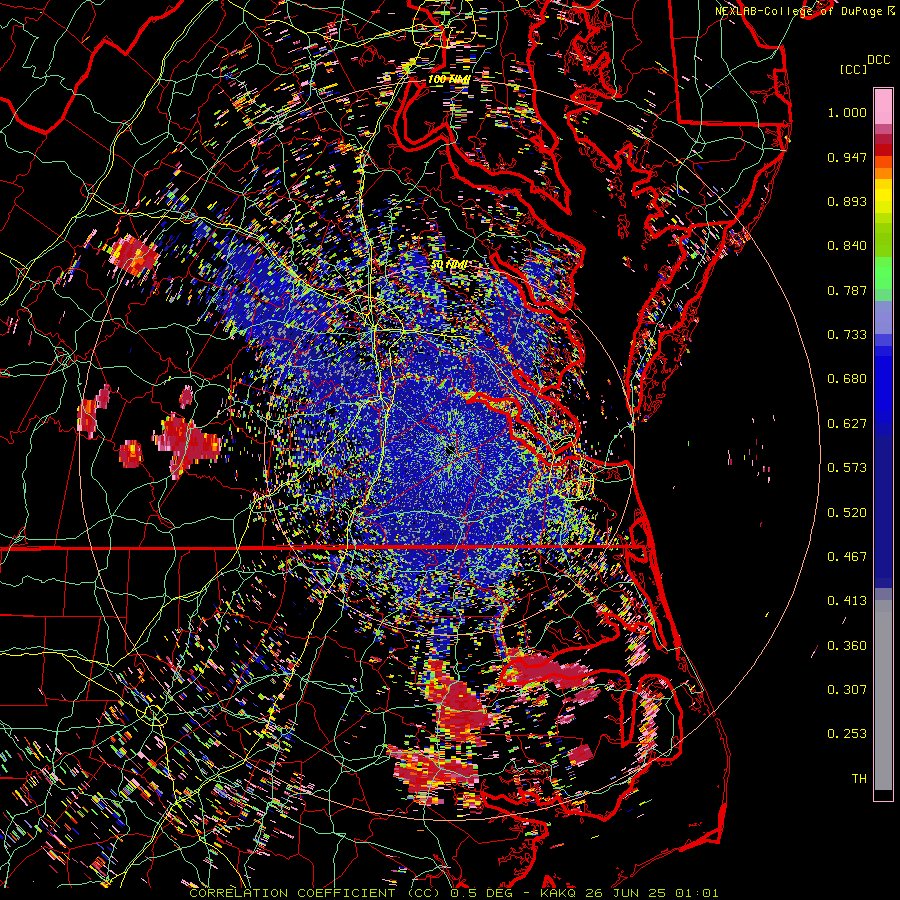Viewport: 900px width, 900px height.
Task: Select the 0.893 legend value
Action: pos(847,201)
